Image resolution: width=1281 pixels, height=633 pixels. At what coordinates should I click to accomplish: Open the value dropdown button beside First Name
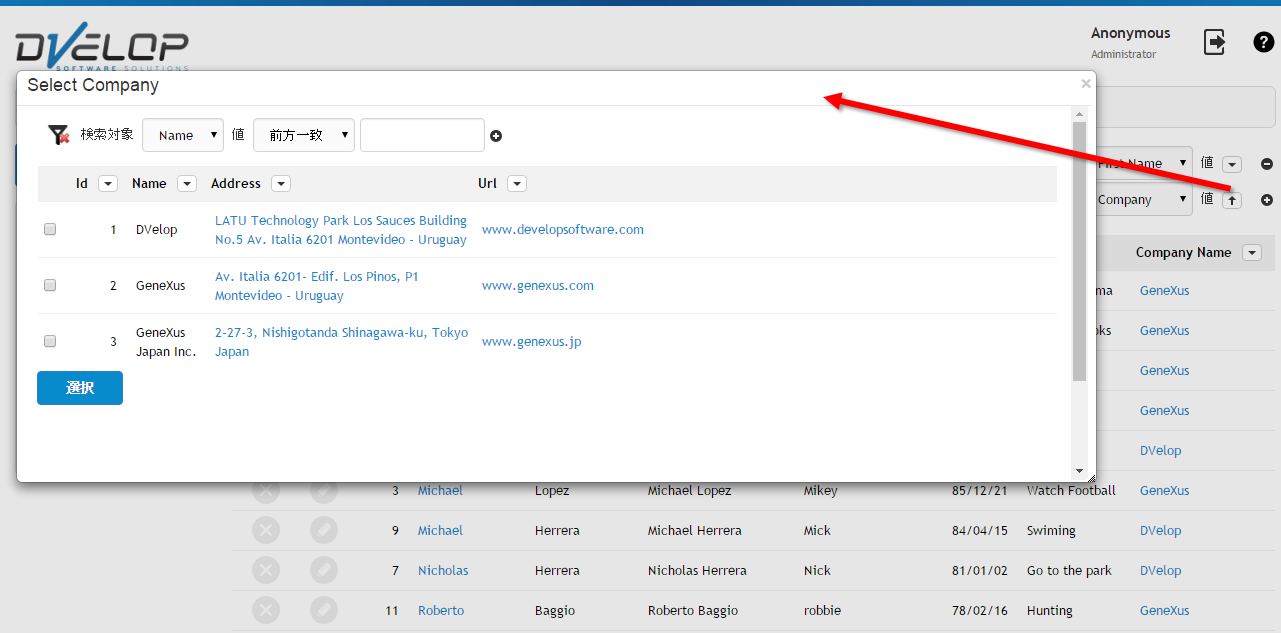pyautogui.click(x=1232, y=164)
